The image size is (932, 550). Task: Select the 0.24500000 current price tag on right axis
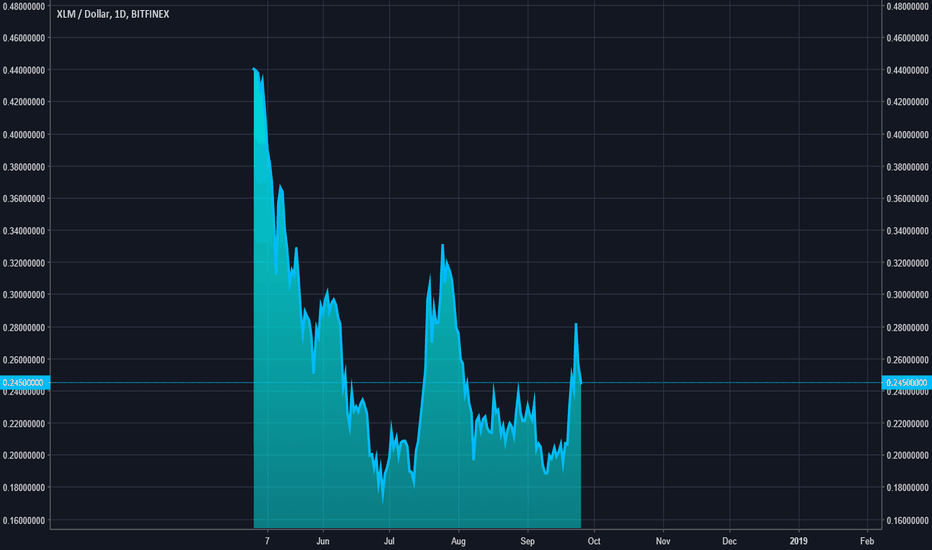(907, 382)
